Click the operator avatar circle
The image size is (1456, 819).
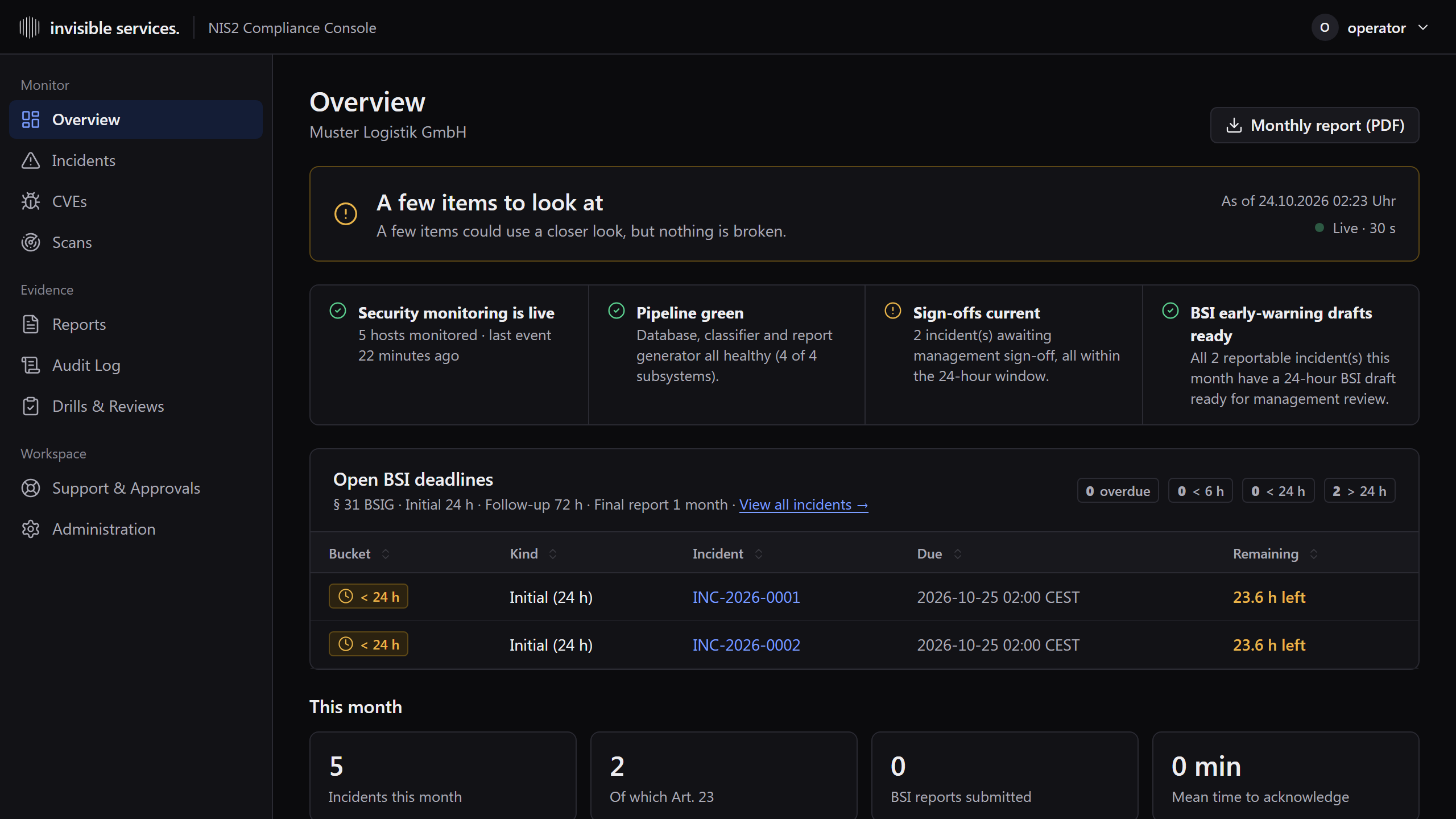(1325, 27)
